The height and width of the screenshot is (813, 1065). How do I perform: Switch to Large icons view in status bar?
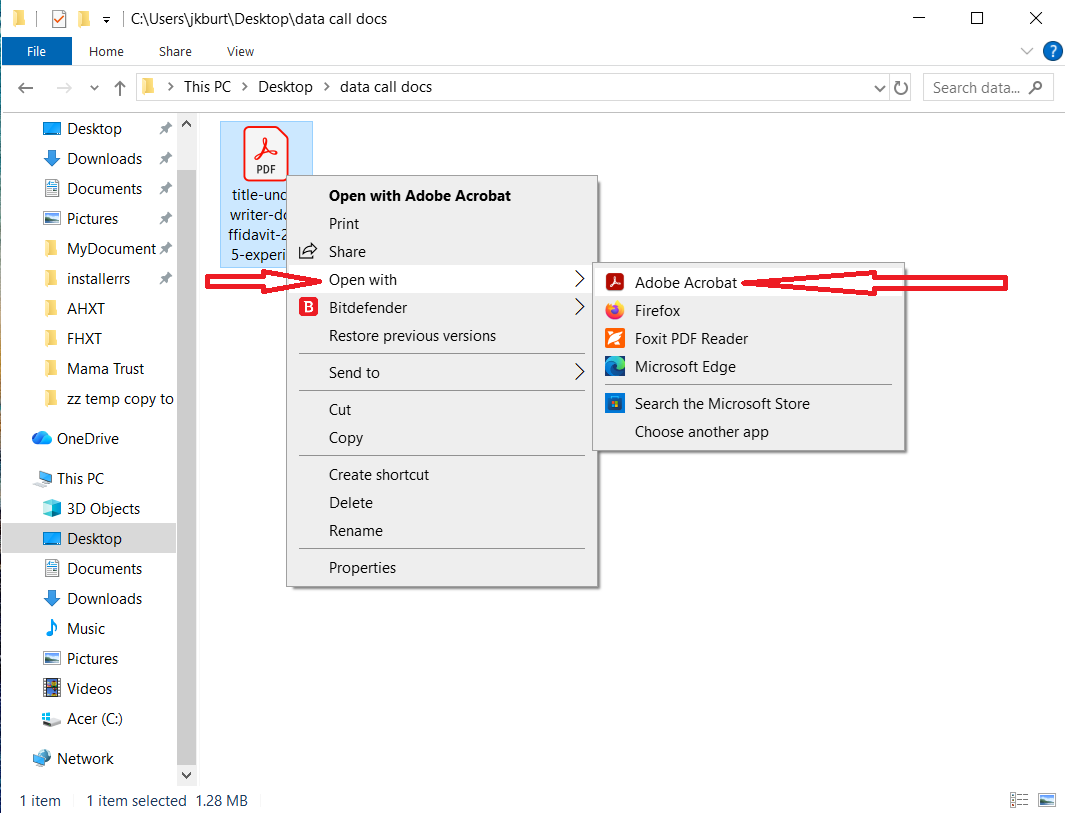tap(1047, 800)
